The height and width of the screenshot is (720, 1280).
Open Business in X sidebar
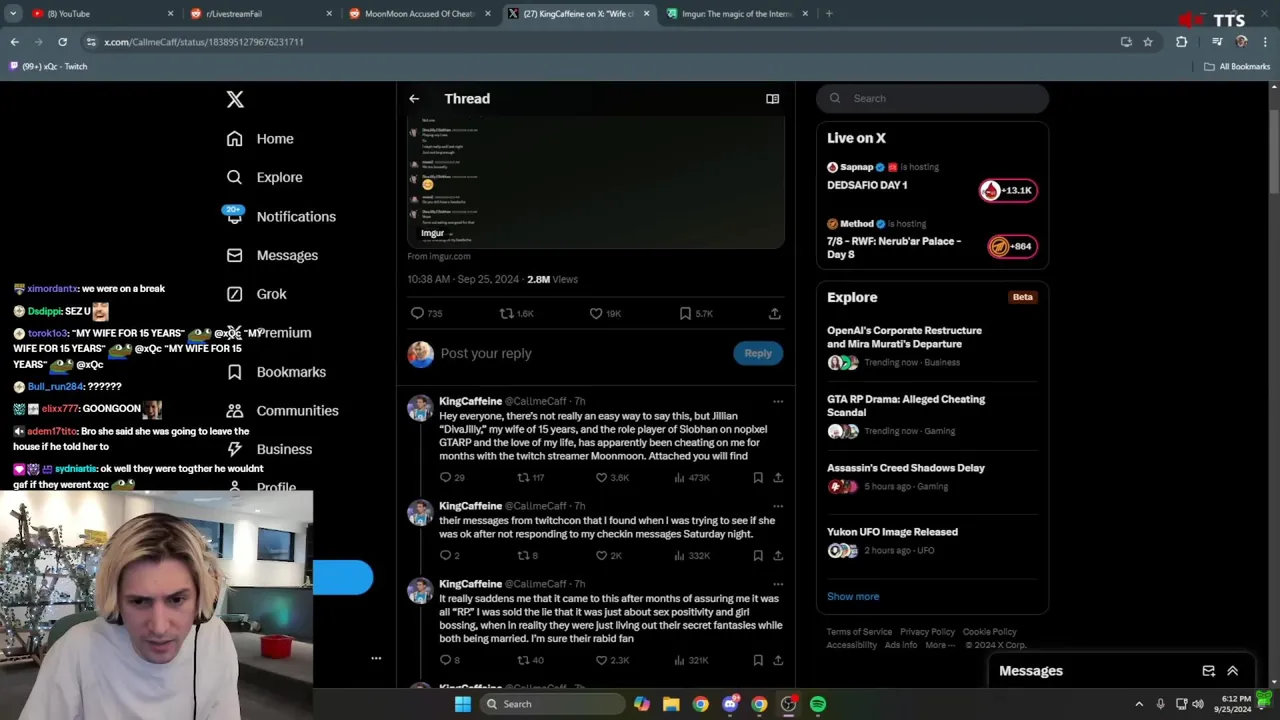(269, 449)
